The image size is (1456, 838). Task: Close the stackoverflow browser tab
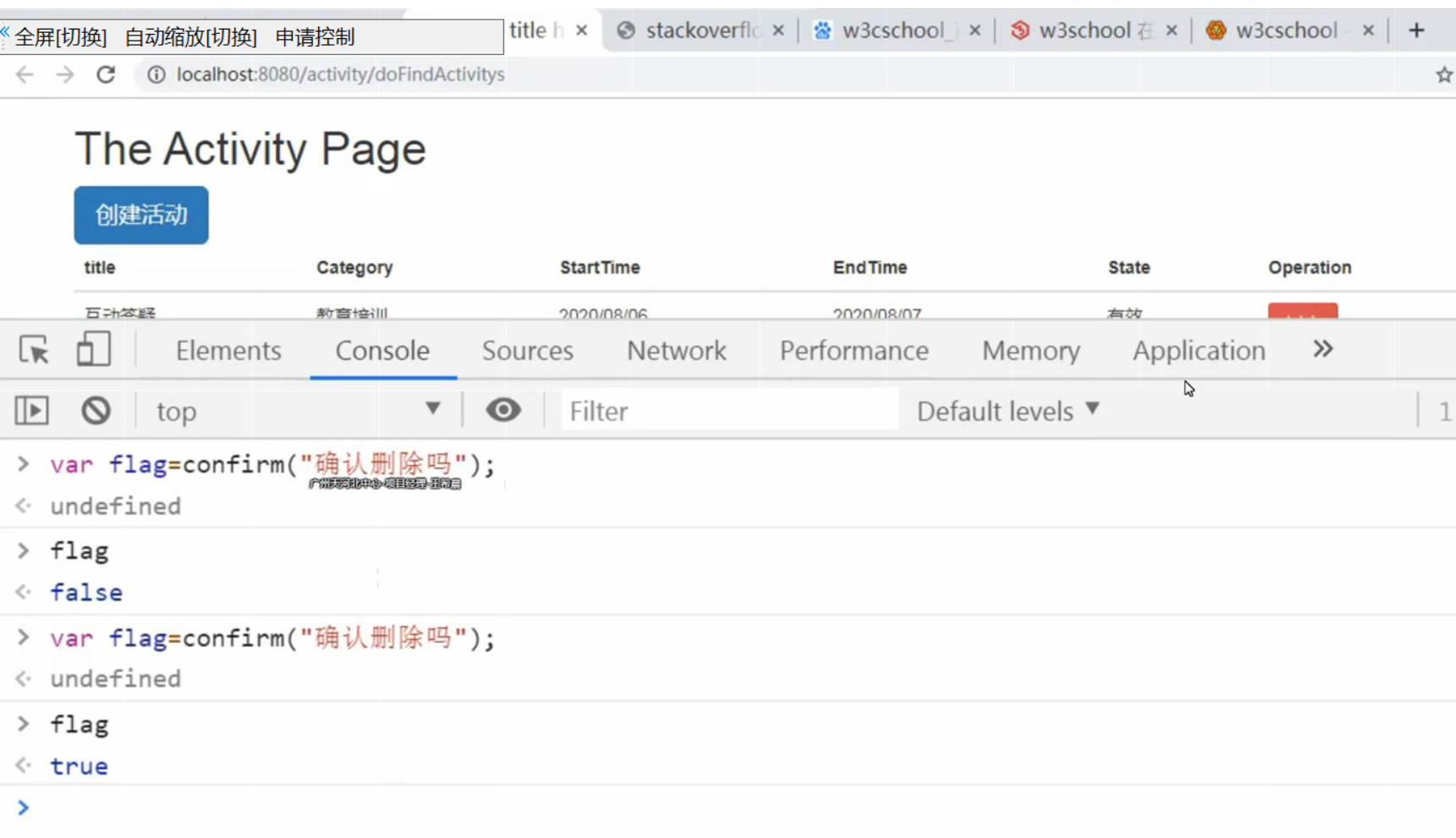[x=778, y=30]
